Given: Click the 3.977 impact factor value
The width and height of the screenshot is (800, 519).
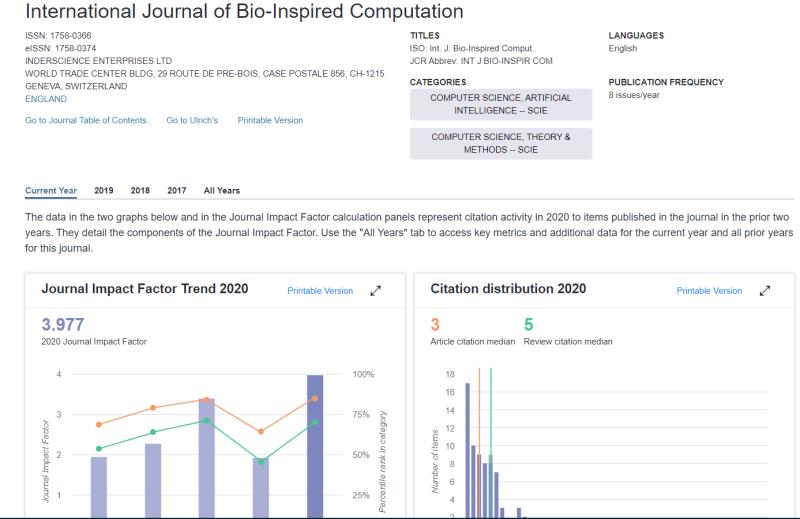Looking at the screenshot, I should (x=63, y=325).
